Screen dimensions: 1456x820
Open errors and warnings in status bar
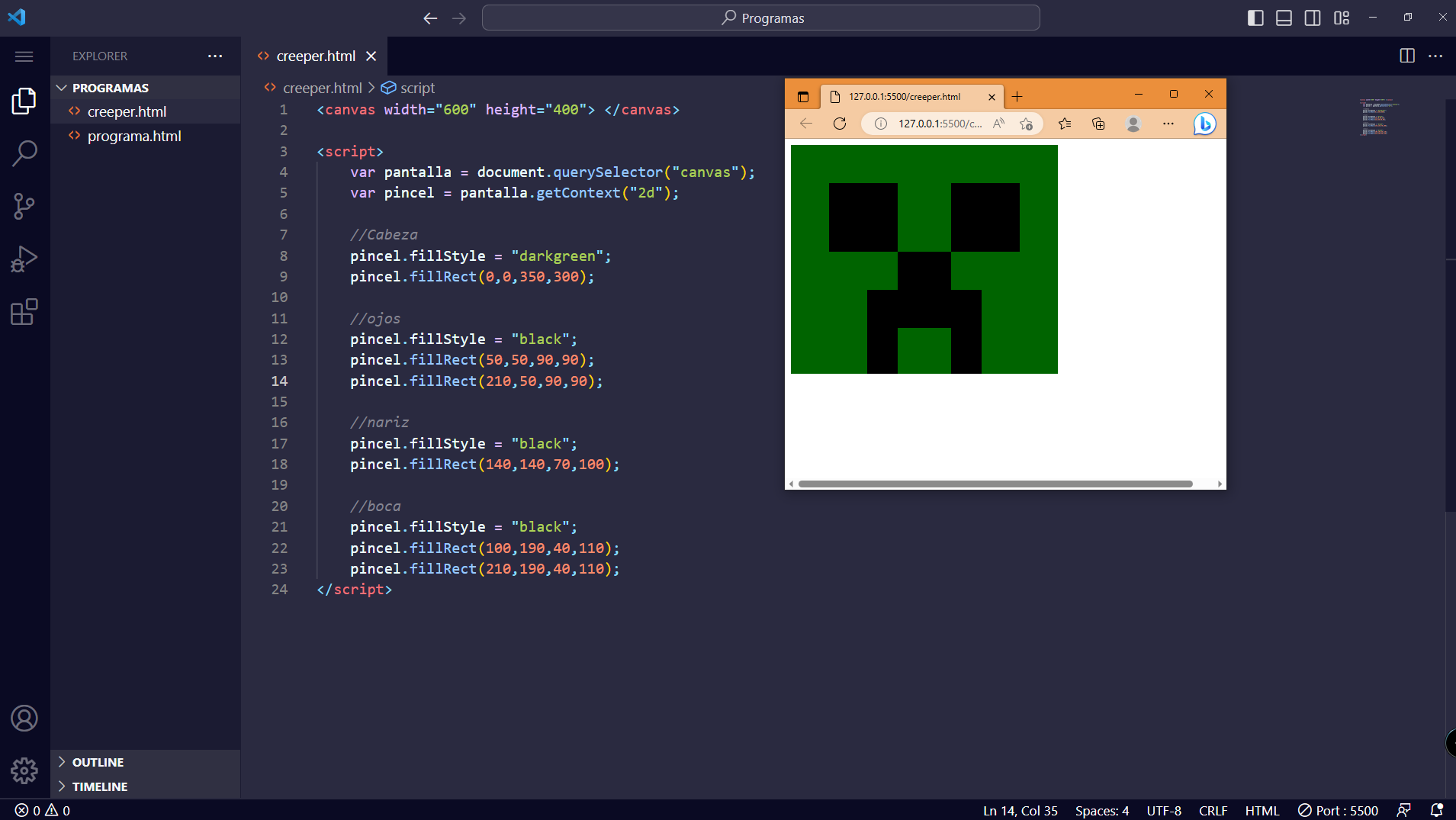43,810
